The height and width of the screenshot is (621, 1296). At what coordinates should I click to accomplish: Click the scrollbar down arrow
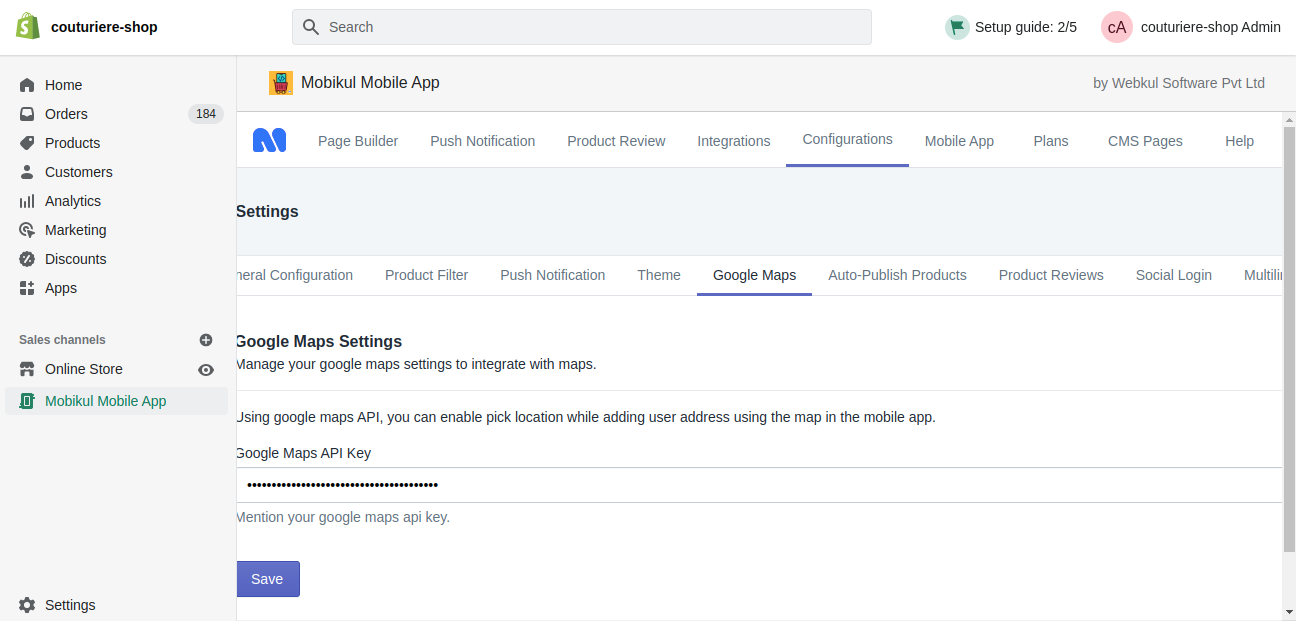(1289, 611)
